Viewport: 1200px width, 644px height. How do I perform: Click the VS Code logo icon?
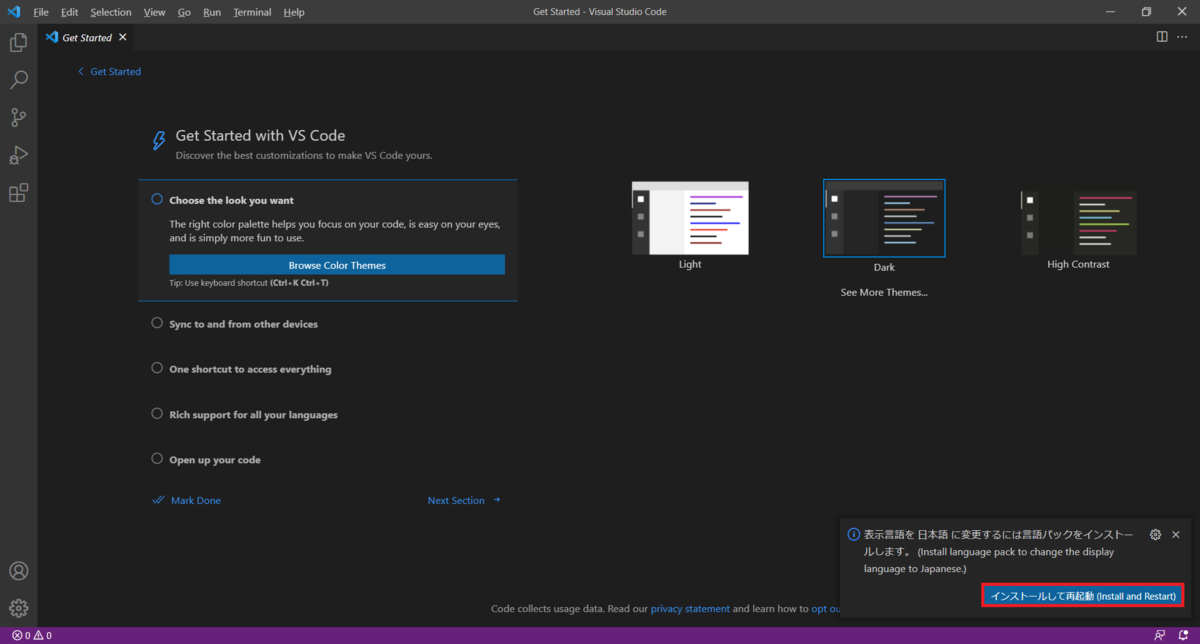14,12
